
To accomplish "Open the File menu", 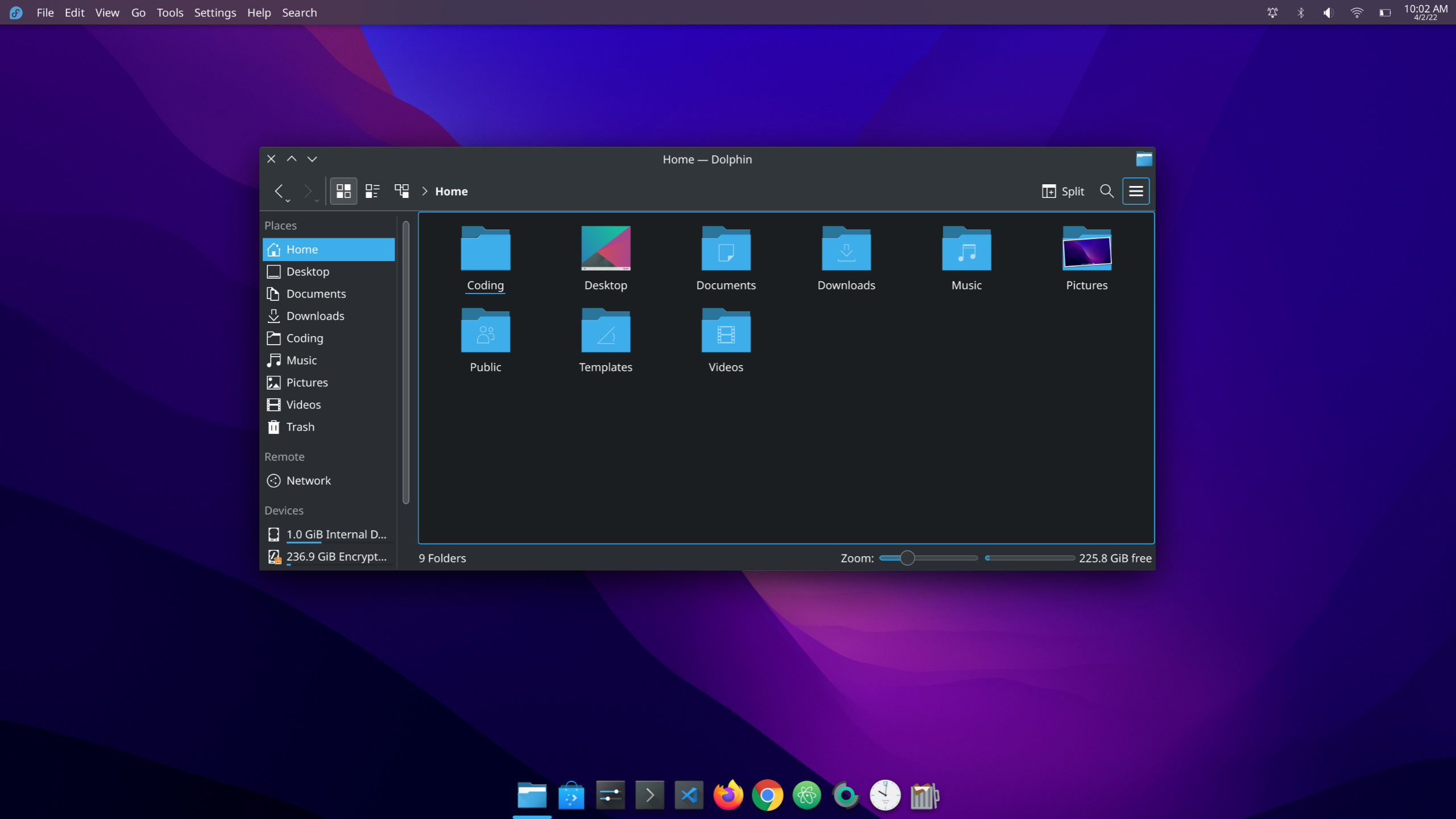I will coord(45,13).
